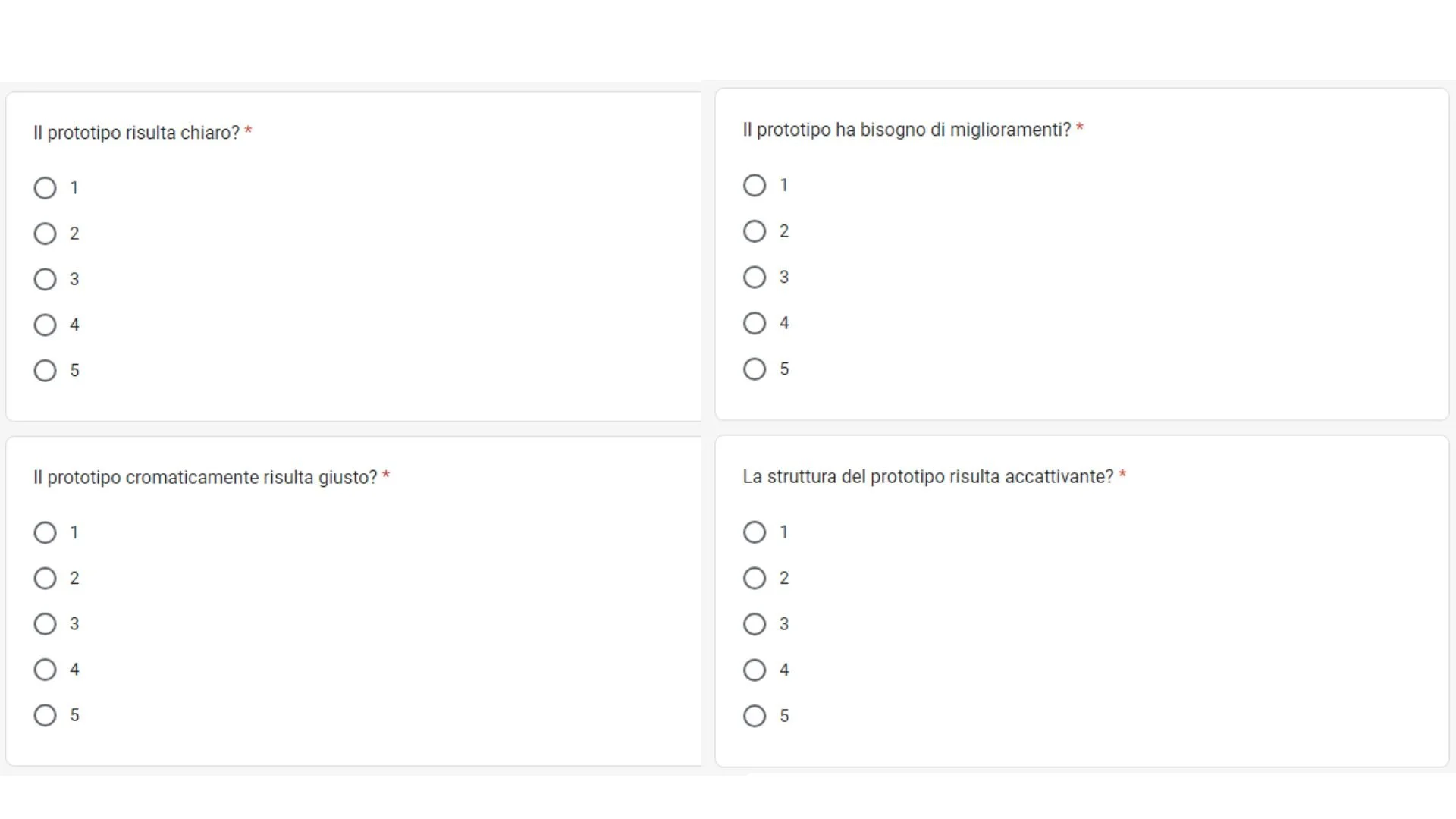This screenshot has width=1456, height=819.
Task: Mark rating 5 for 'prototipo risulta chiaro'
Action: click(45, 371)
